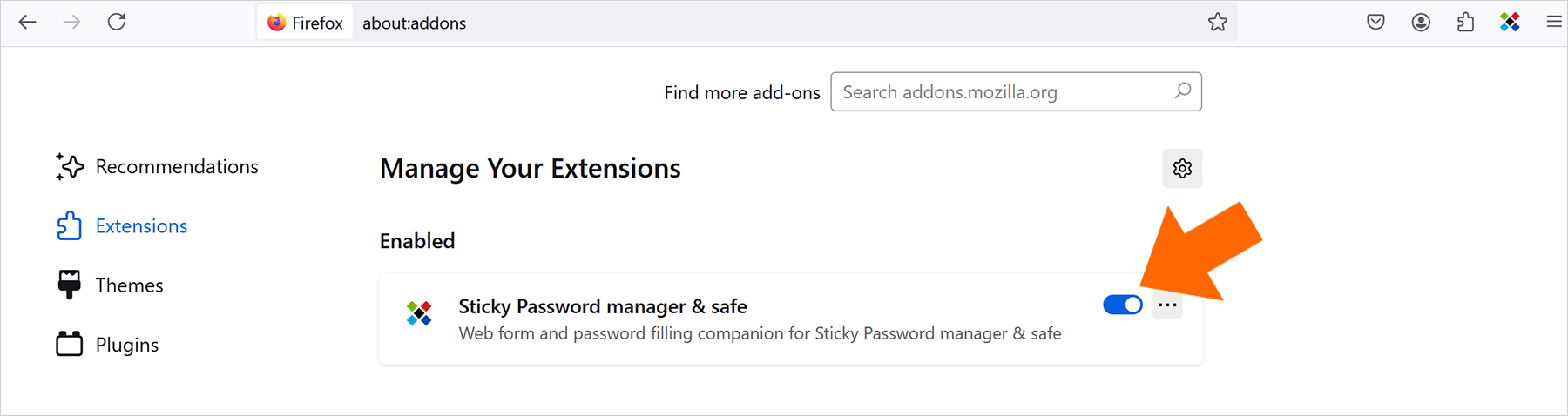Open Sticky Password three-dots options menu
This screenshot has height=416, width=1568.
[x=1167, y=305]
